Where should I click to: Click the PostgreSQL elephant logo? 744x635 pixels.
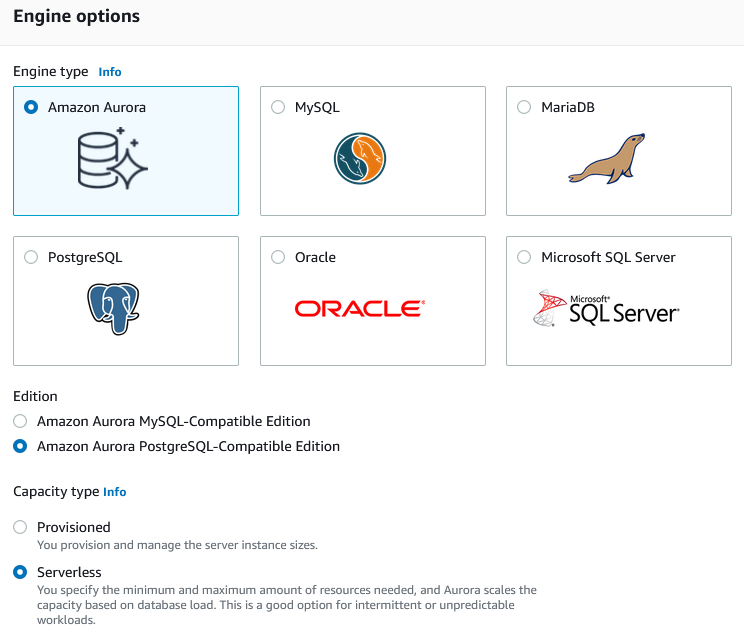[113, 308]
